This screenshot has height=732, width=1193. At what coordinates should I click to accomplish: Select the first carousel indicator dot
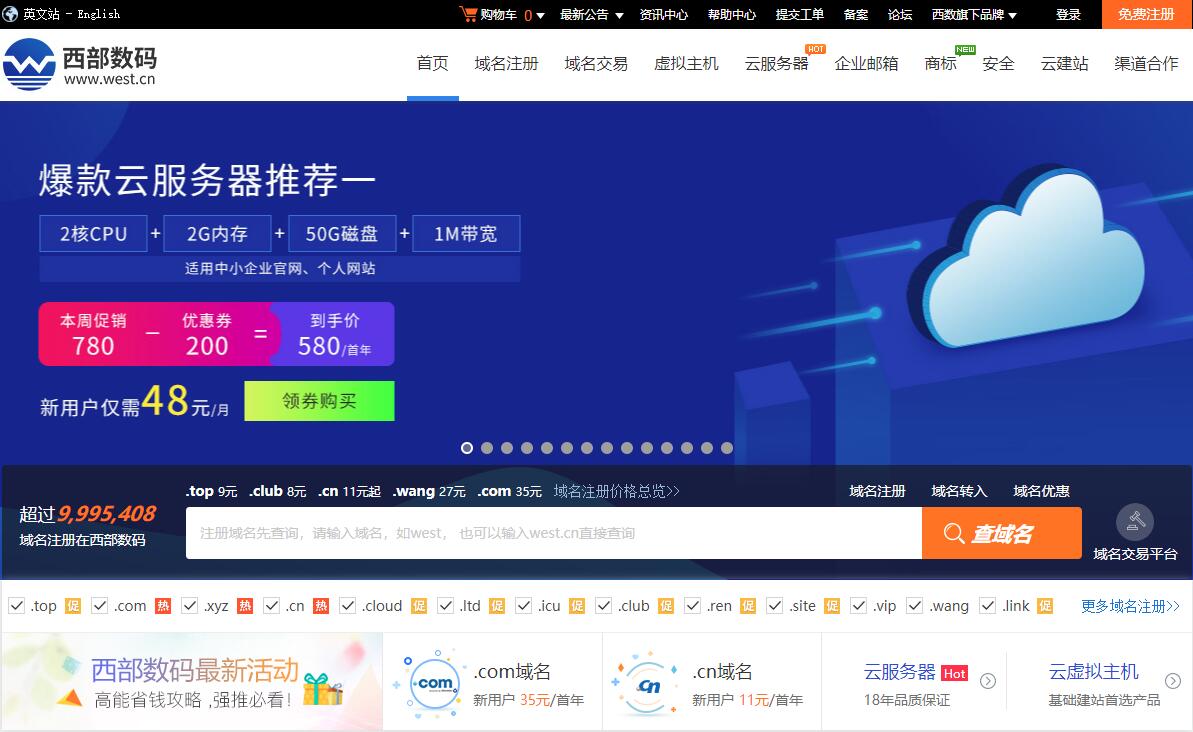point(466,448)
